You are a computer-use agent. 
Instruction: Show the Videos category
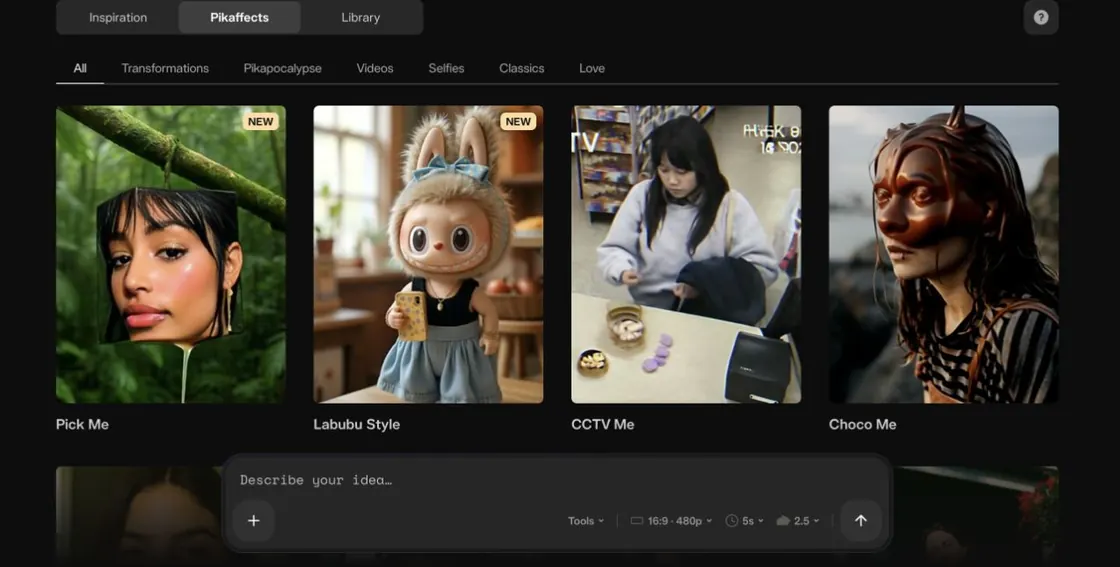(x=375, y=69)
